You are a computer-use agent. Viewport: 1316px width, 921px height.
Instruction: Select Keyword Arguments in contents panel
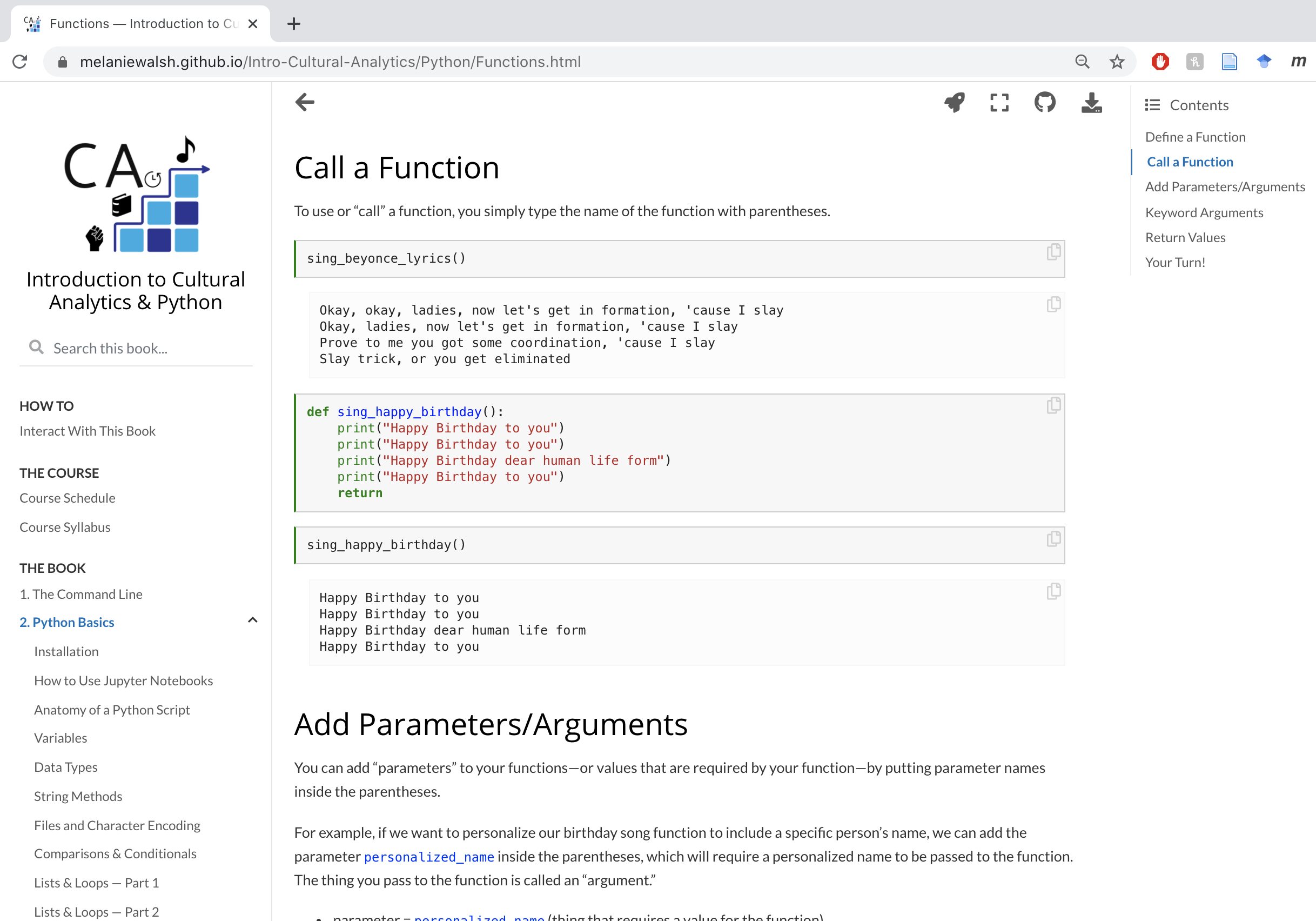[1204, 211]
